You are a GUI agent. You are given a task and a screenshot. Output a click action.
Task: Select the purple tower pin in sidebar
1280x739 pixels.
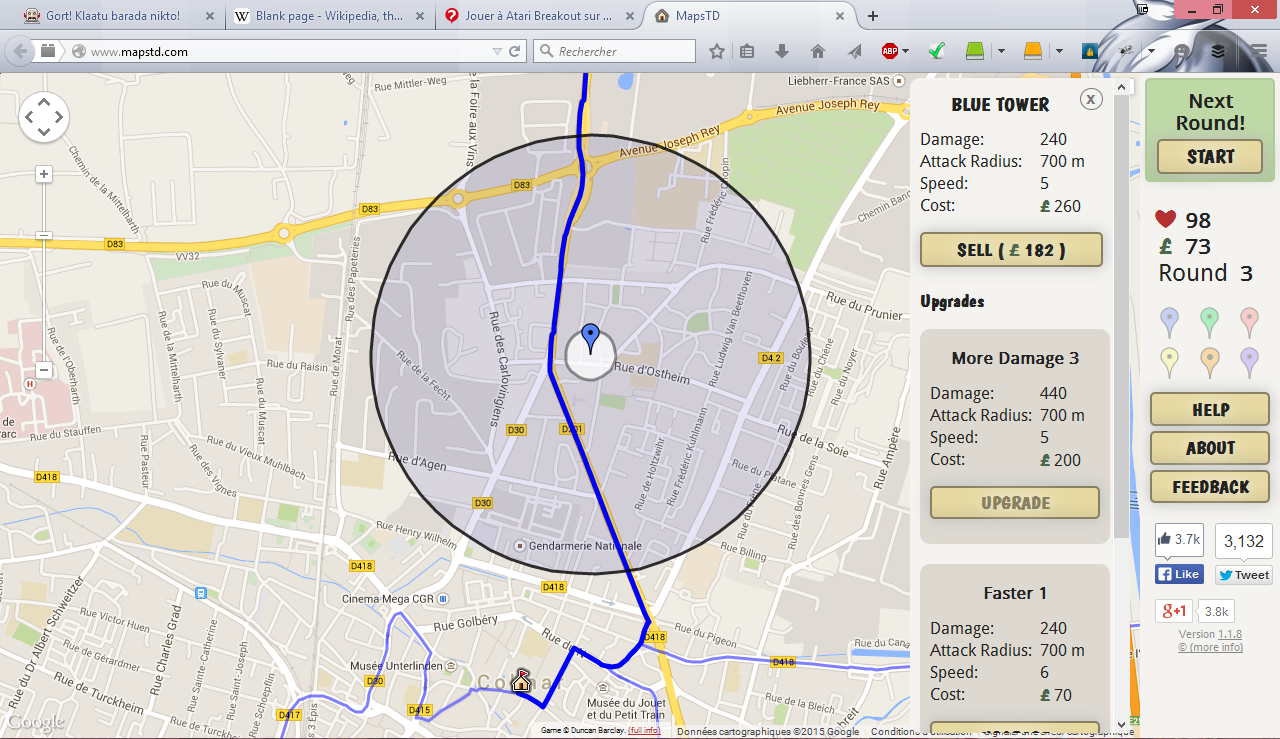1248,362
